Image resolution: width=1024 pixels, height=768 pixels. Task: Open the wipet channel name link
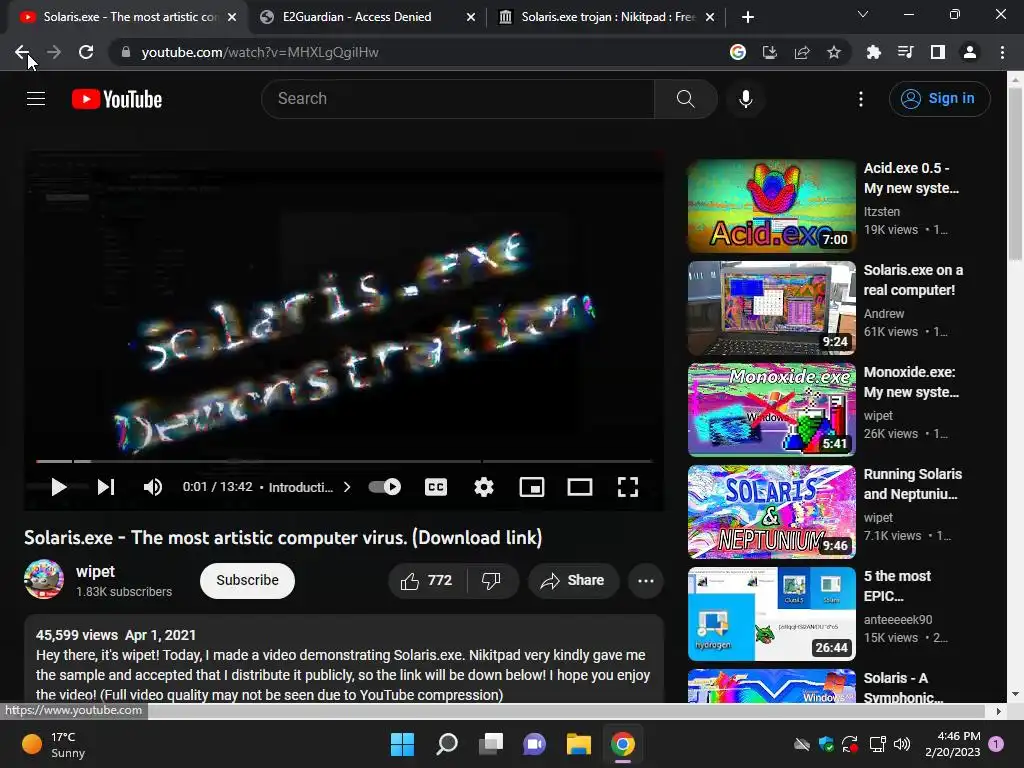coord(95,571)
